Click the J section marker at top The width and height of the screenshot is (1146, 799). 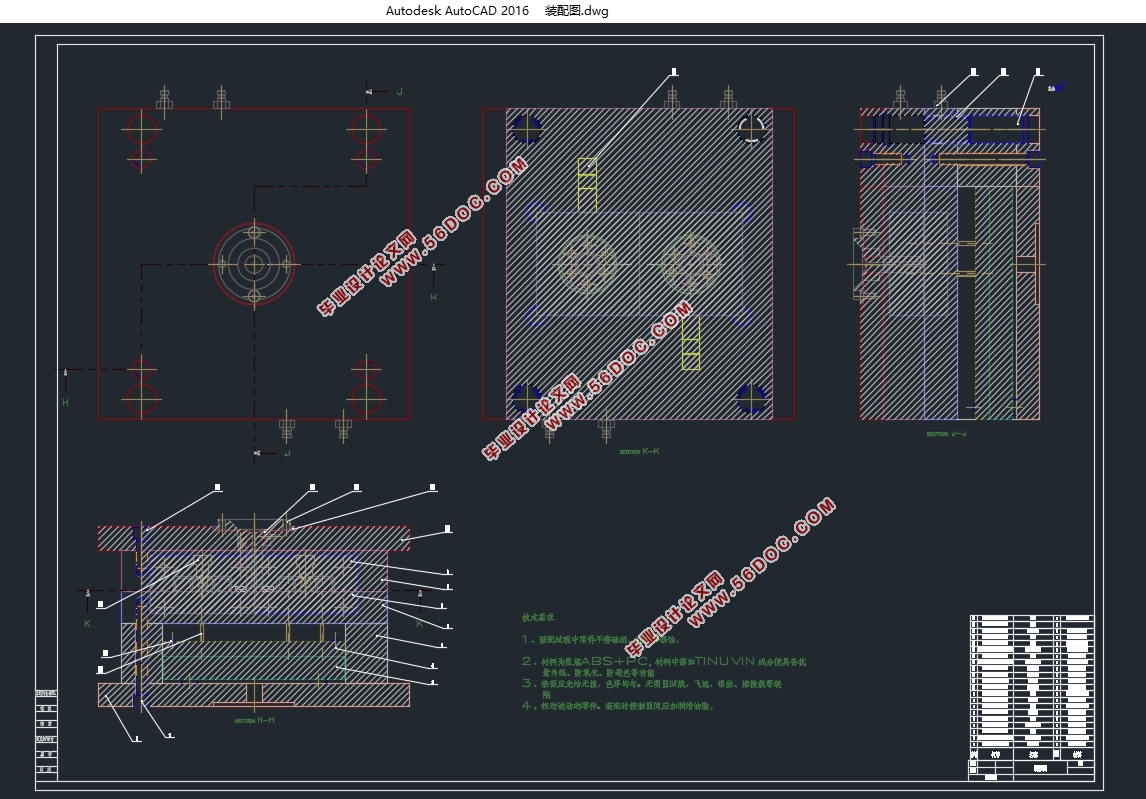[x=399, y=92]
